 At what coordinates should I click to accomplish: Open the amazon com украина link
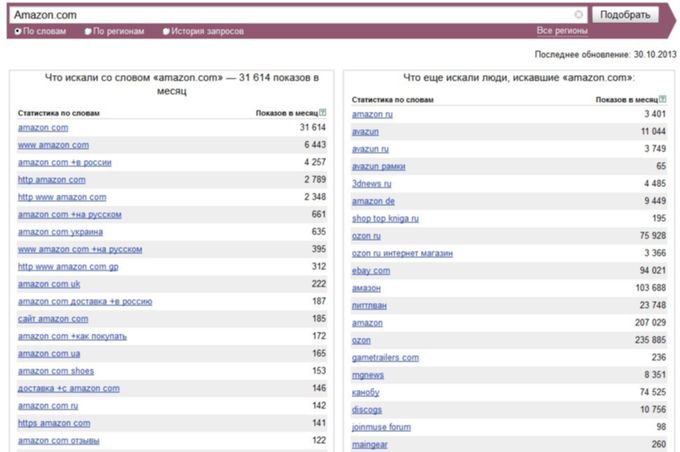click(60, 232)
